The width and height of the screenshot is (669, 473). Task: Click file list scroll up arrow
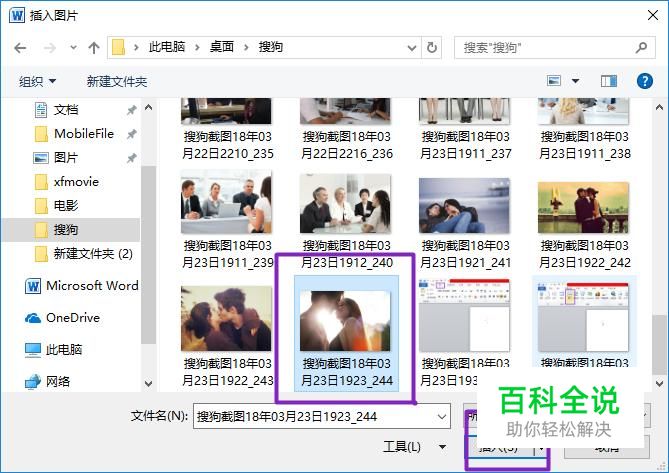click(x=659, y=107)
